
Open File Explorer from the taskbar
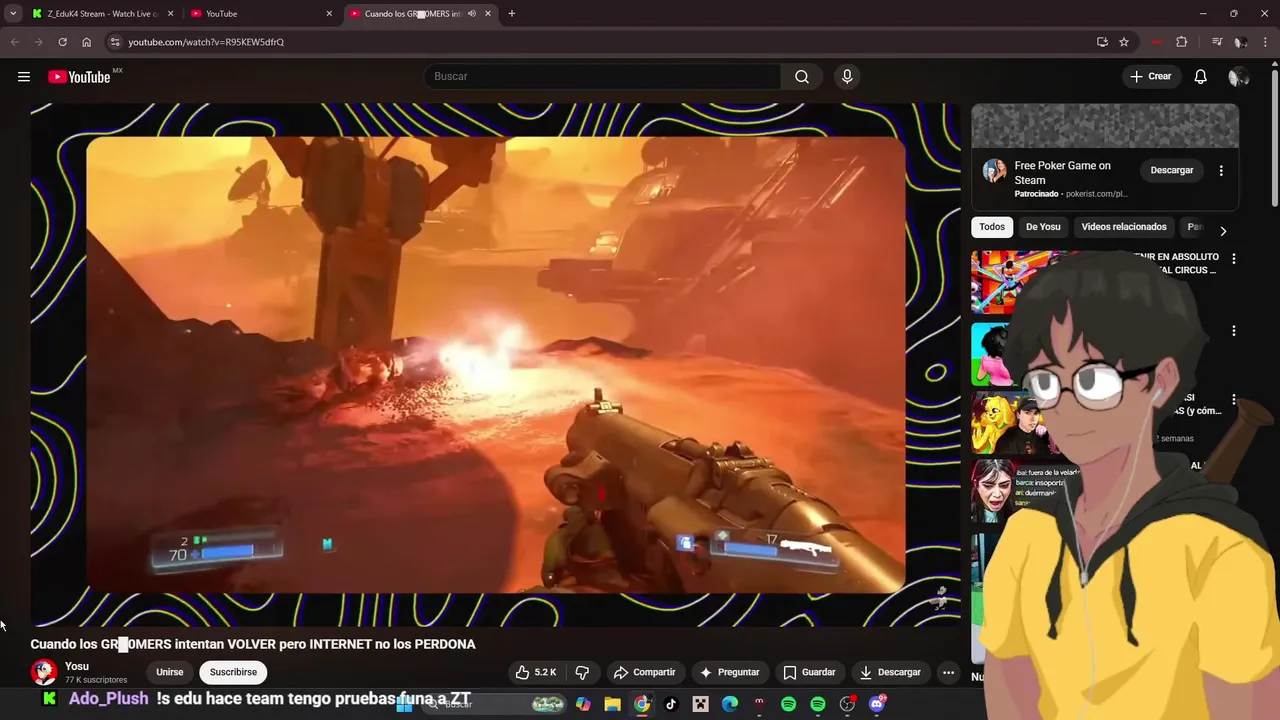pyautogui.click(x=613, y=704)
